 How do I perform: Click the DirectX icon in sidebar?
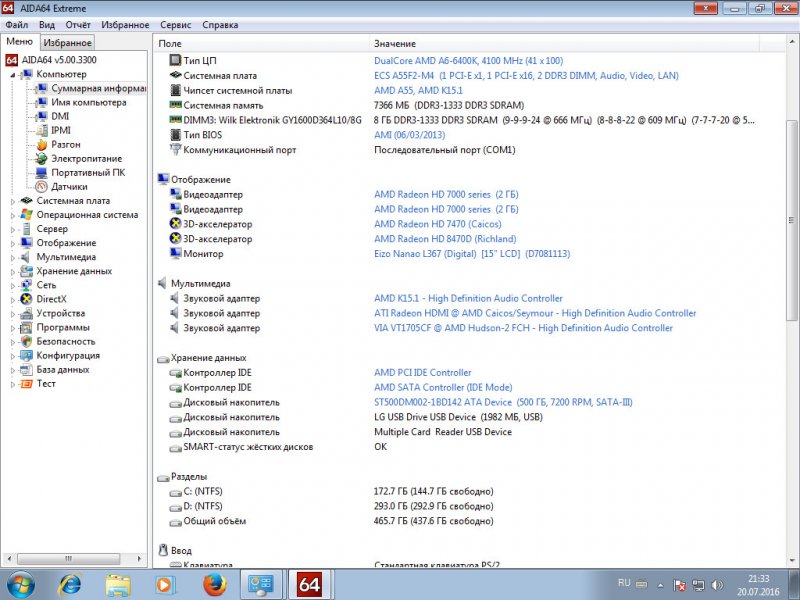(27, 299)
